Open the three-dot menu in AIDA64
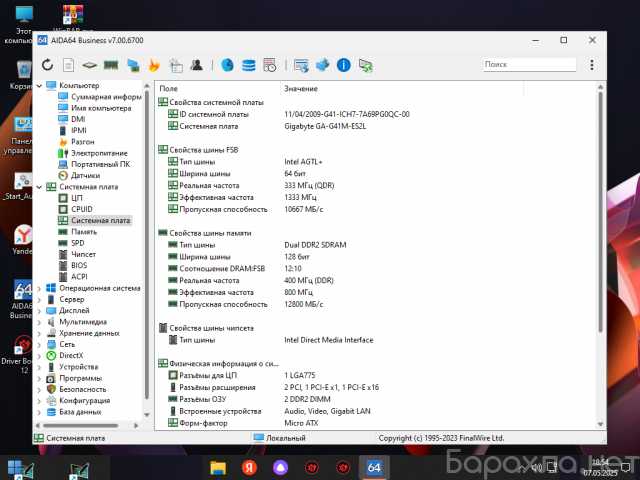This screenshot has width=640, height=480. tap(592, 64)
